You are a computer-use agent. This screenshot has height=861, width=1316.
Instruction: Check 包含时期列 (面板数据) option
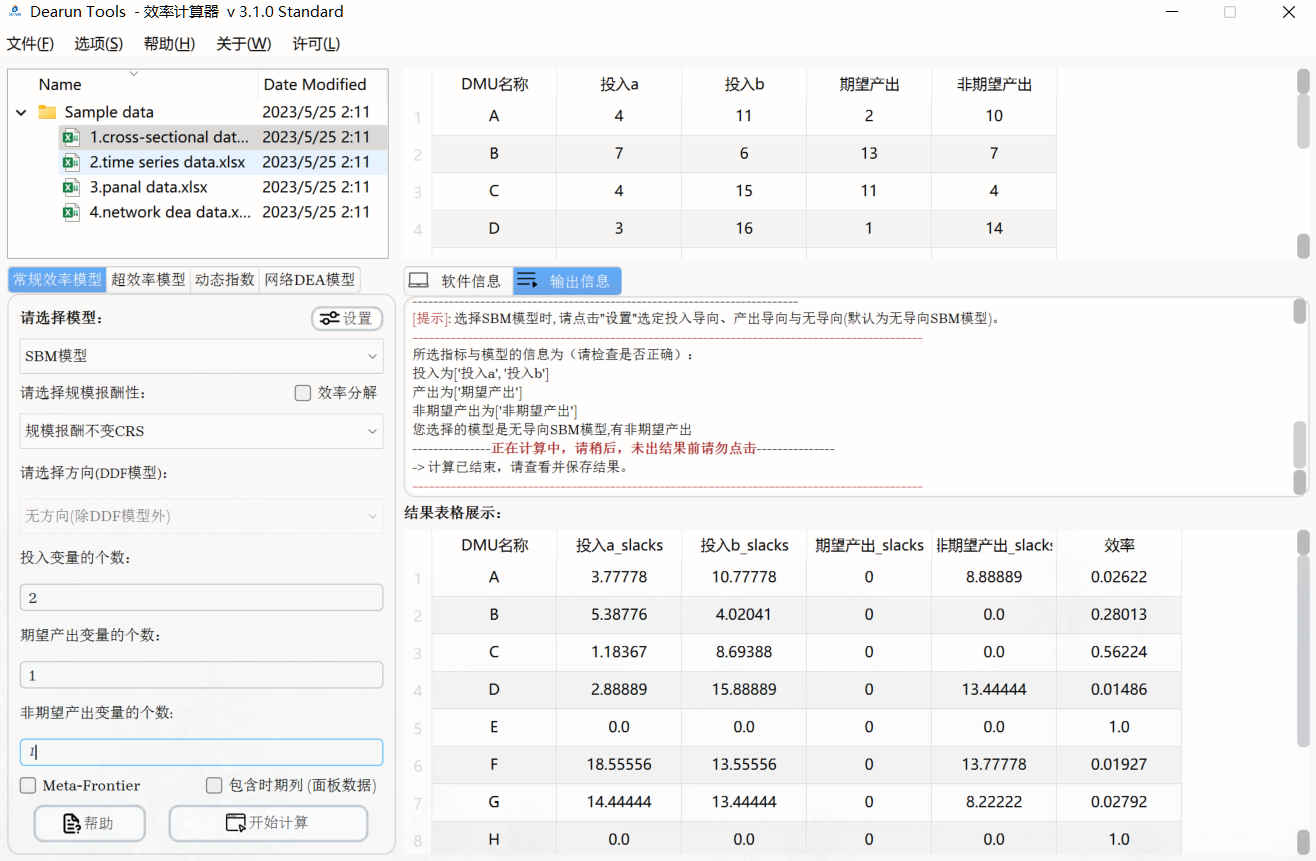point(214,786)
